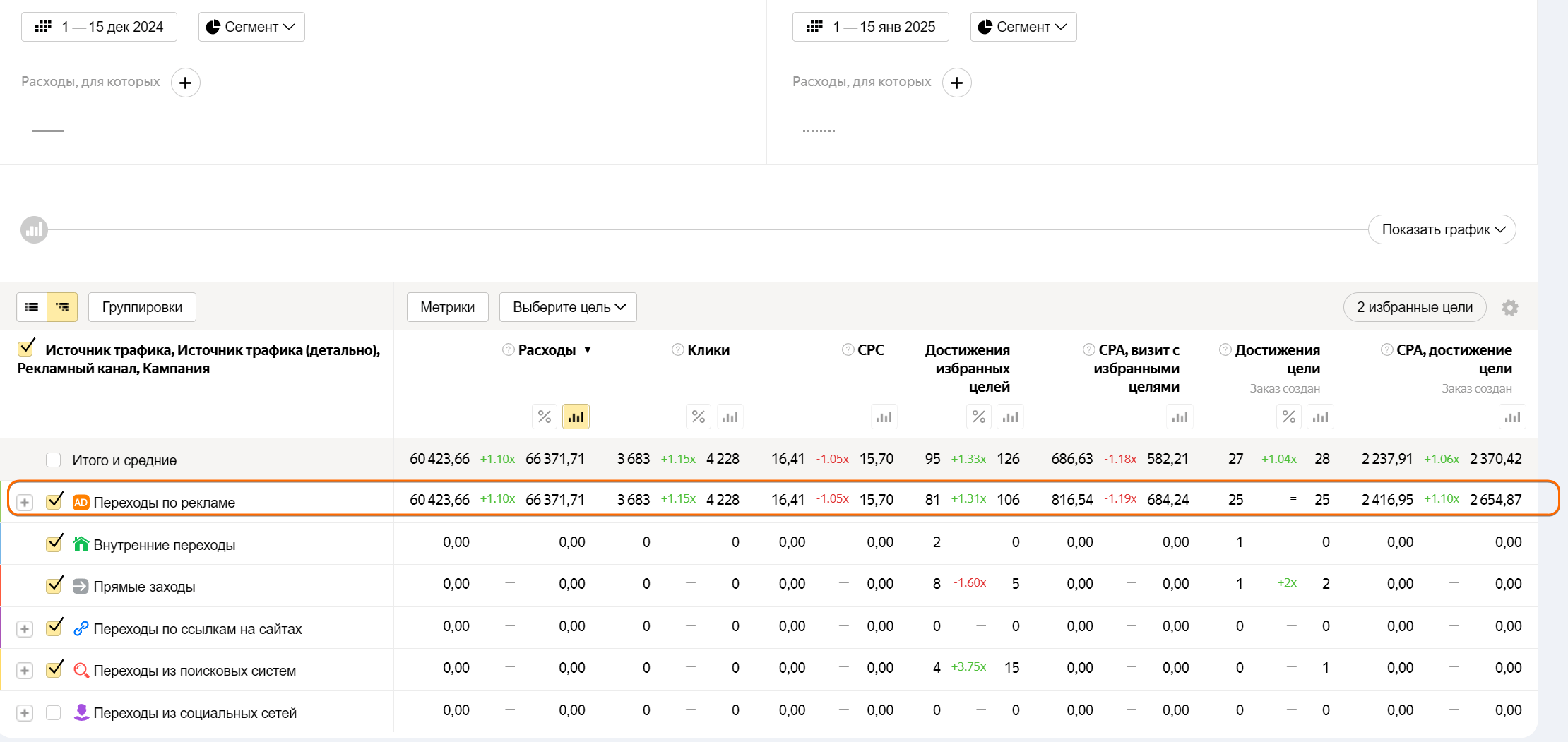The width and height of the screenshot is (1568, 742).
Task: Open the Группировки menu
Action: (x=142, y=307)
